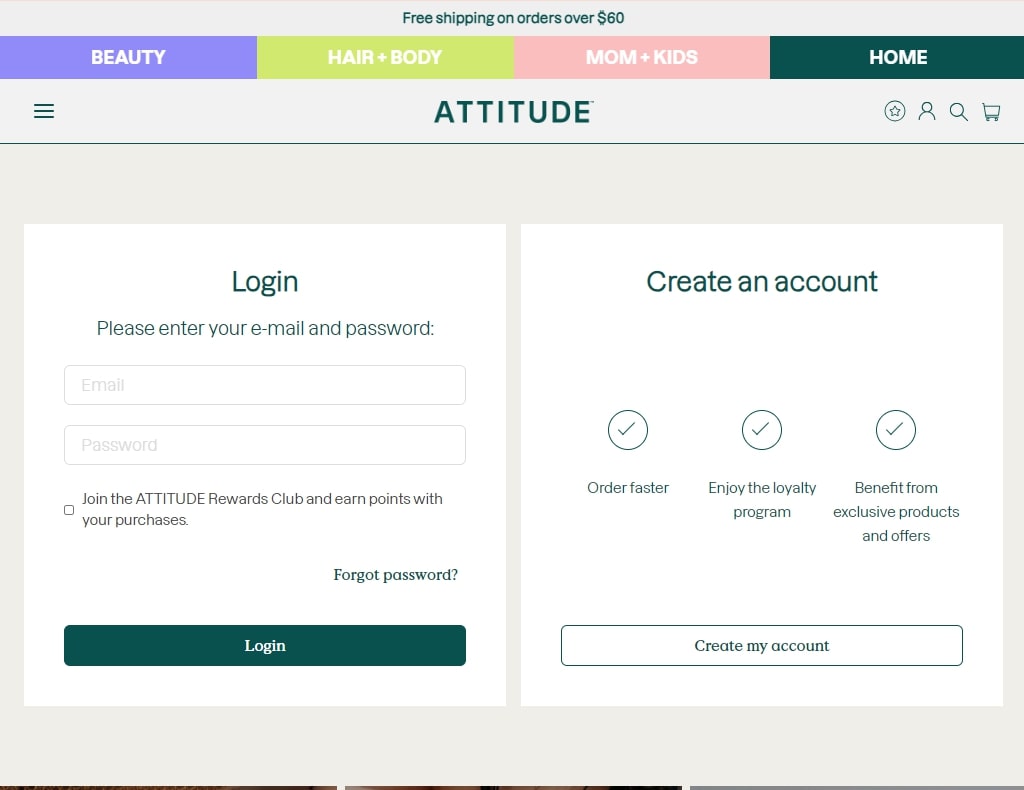This screenshot has width=1024, height=790.
Task: Click the search magnifier icon
Action: point(958,112)
